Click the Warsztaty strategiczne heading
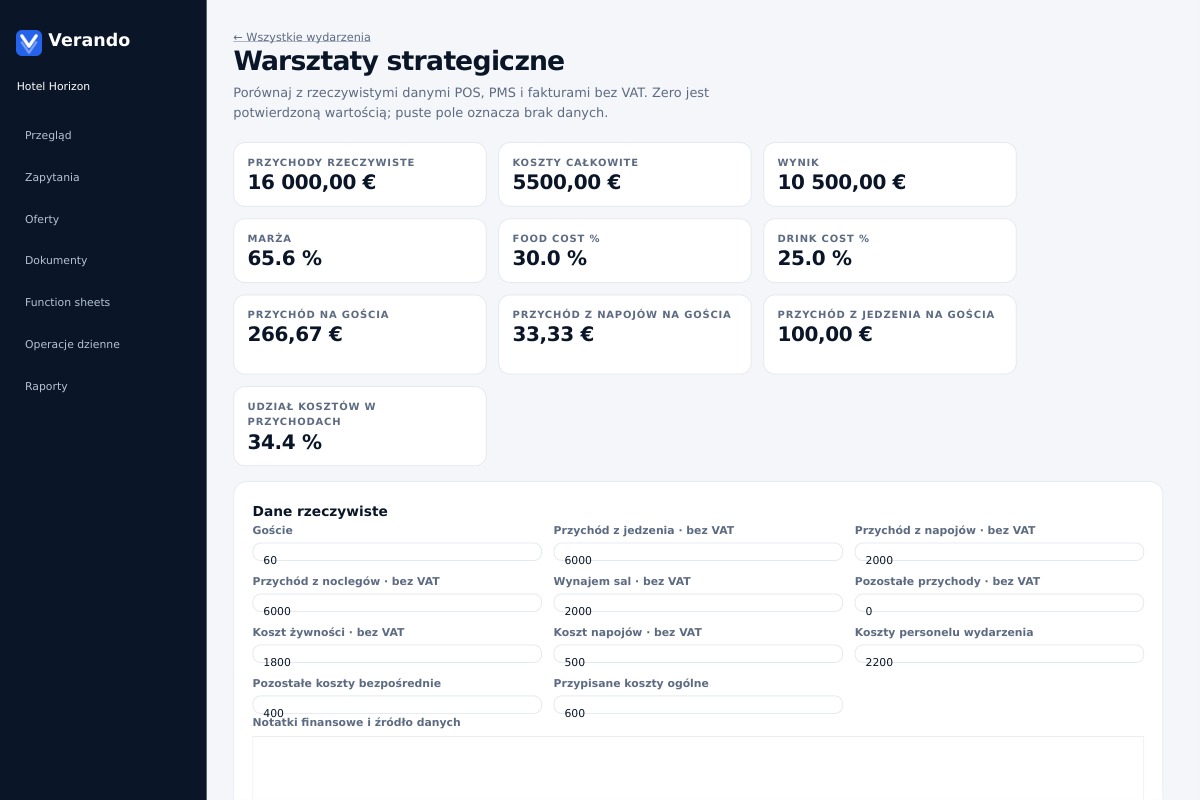The width and height of the screenshot is (1200, 800). tap(399, 61)
